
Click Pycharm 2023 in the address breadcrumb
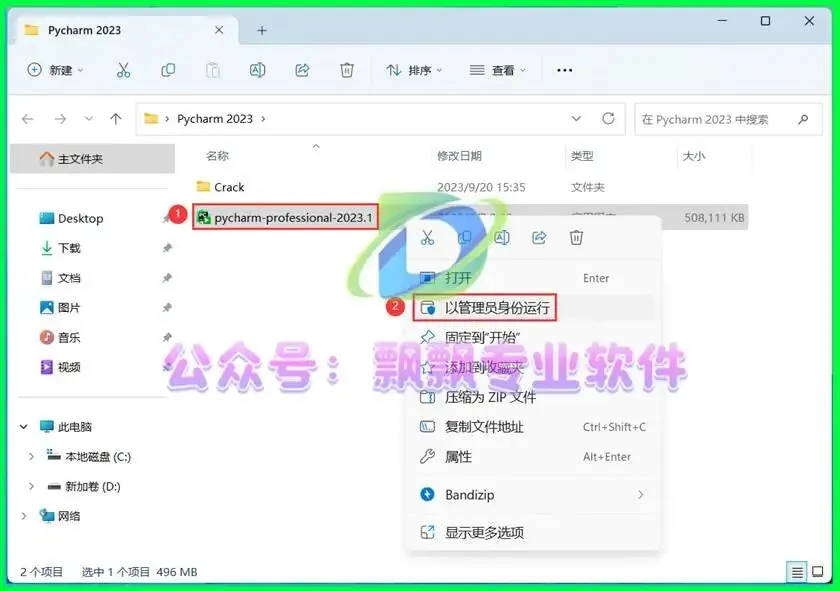tap(215, 119)
